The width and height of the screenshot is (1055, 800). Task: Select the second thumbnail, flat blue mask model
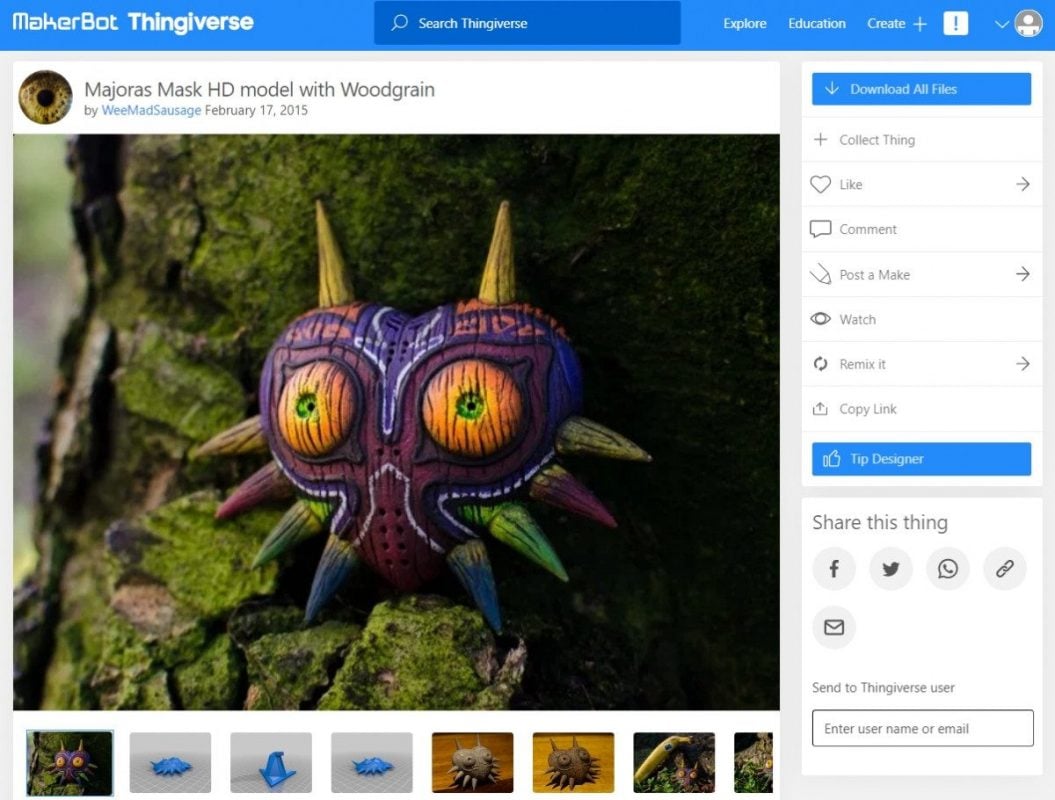click(x=170, y=763)
